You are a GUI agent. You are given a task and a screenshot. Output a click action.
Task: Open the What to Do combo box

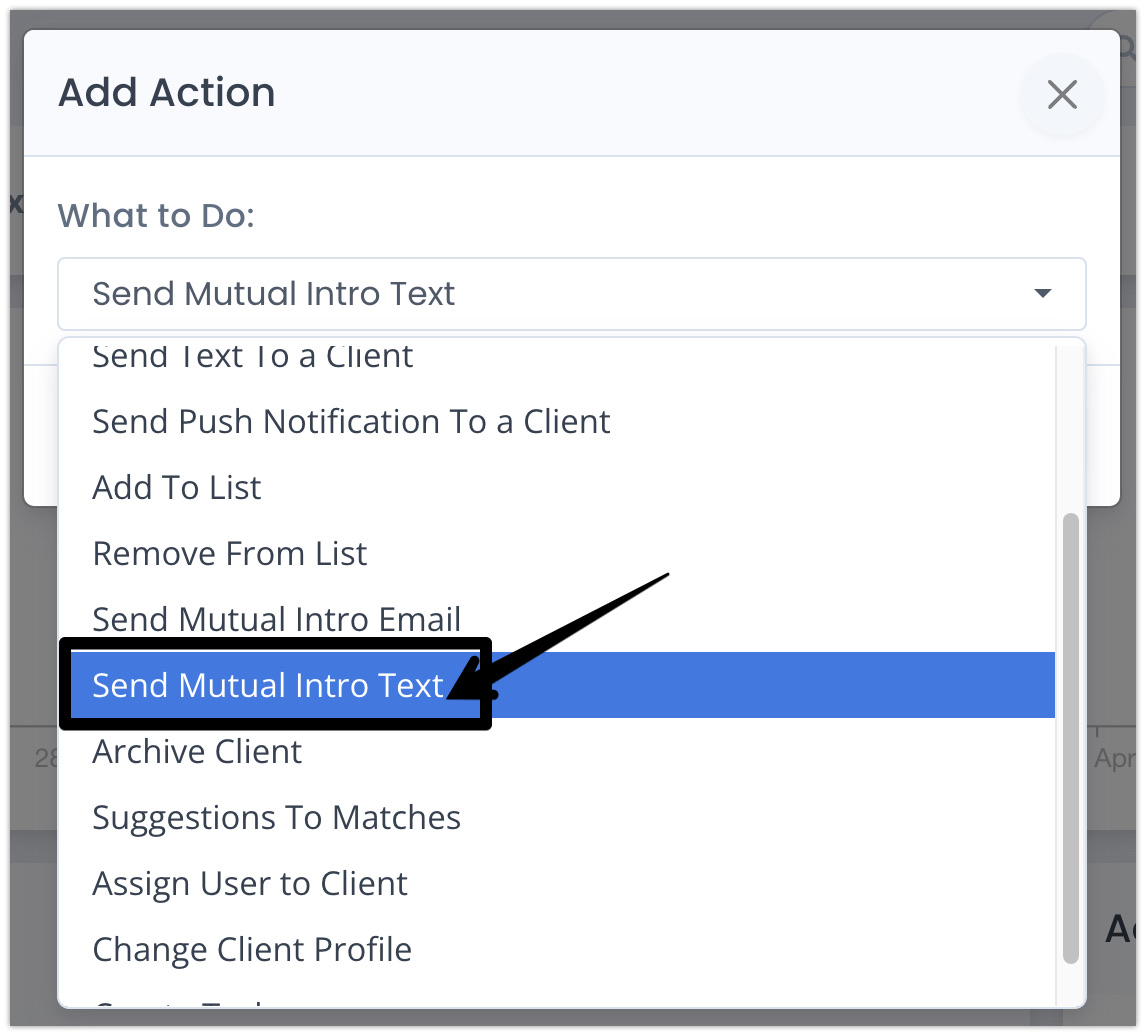(x=570, y=294)
